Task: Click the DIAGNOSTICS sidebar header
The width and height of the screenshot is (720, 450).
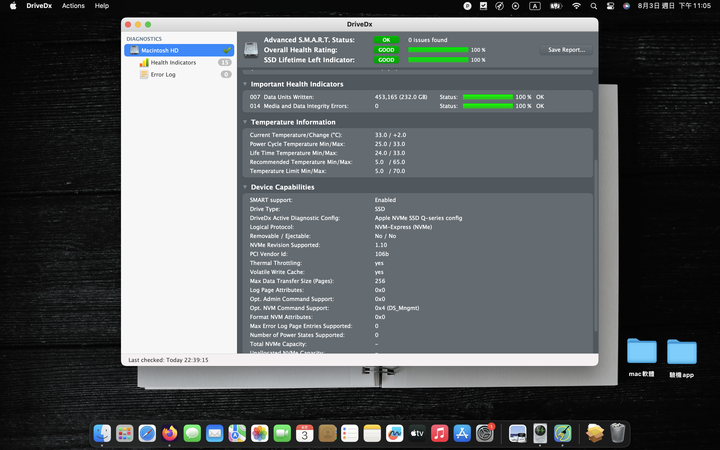Action: tap(144, 39)
